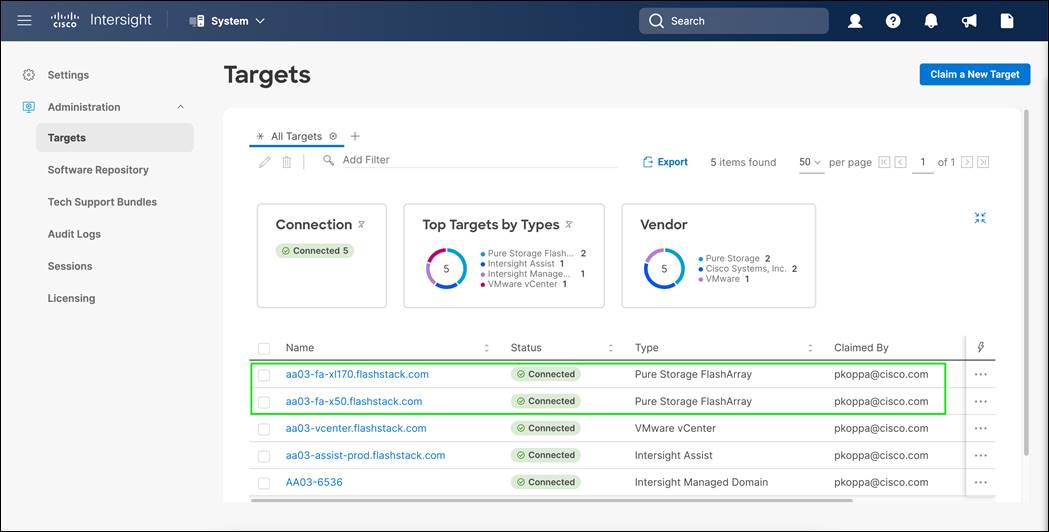Click the Connected 5 status chip
The width and height of the screenshot is (1049, 532).
[x=315, y=251]
